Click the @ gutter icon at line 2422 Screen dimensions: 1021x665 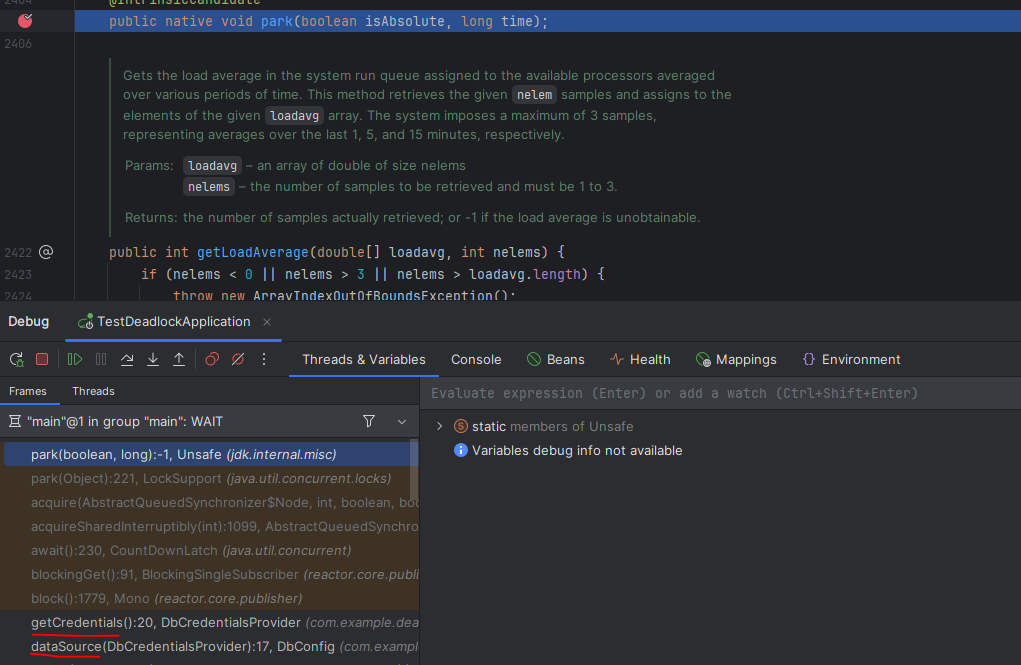[46, 252]
